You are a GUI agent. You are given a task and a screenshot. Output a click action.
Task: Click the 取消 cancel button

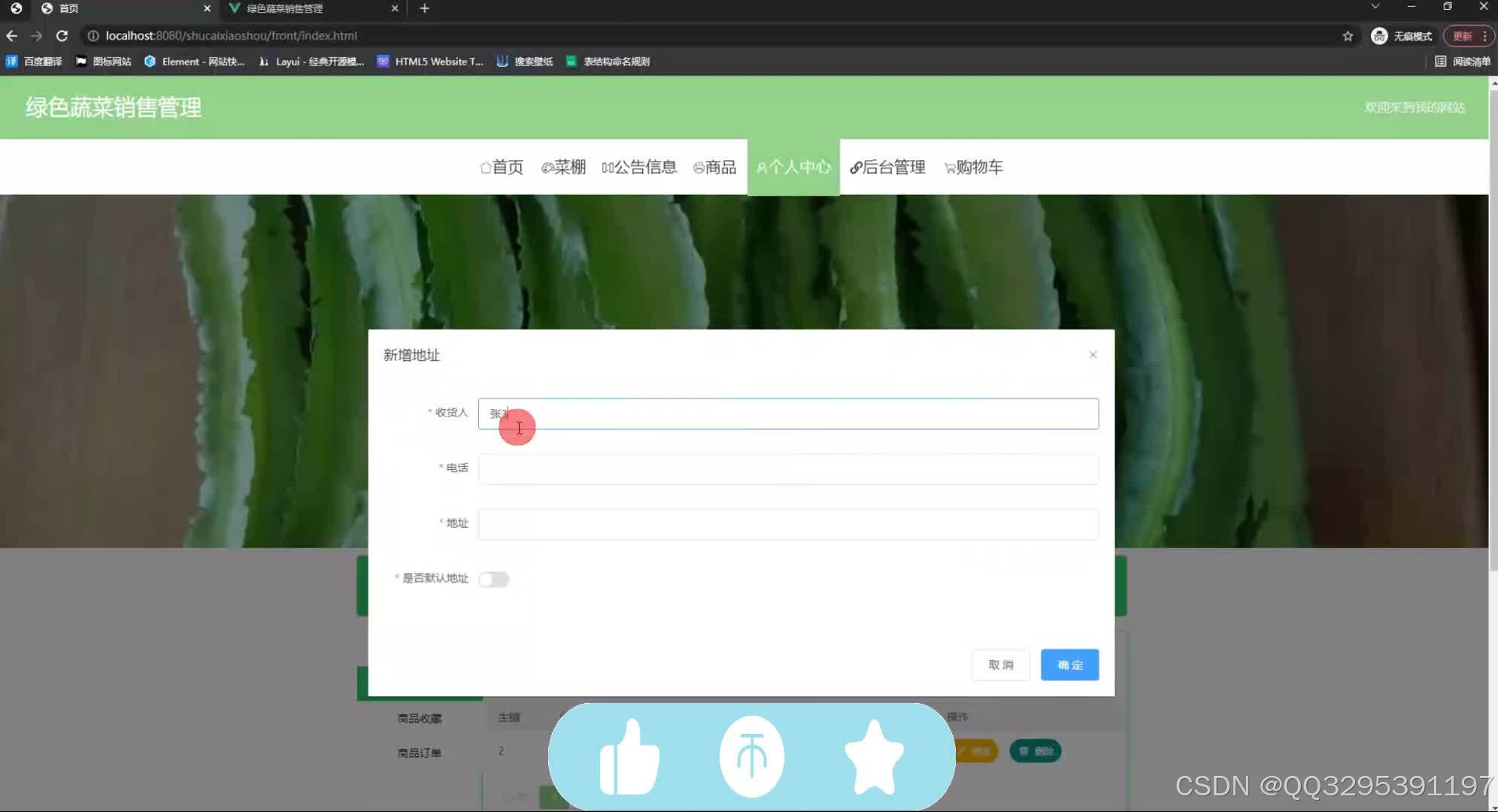tap(1000, 664)
